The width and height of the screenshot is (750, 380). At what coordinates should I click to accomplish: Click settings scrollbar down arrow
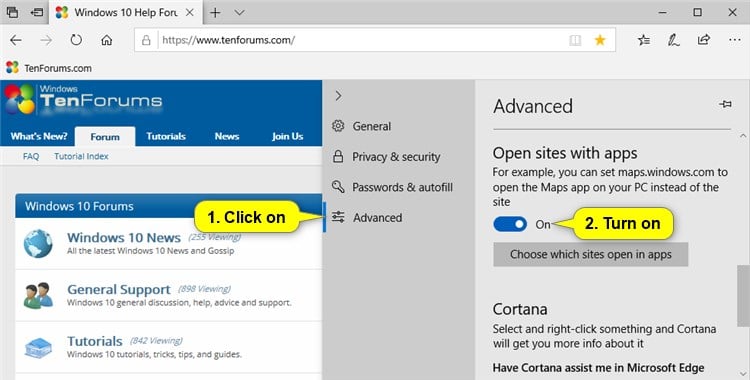pos(743,373)
